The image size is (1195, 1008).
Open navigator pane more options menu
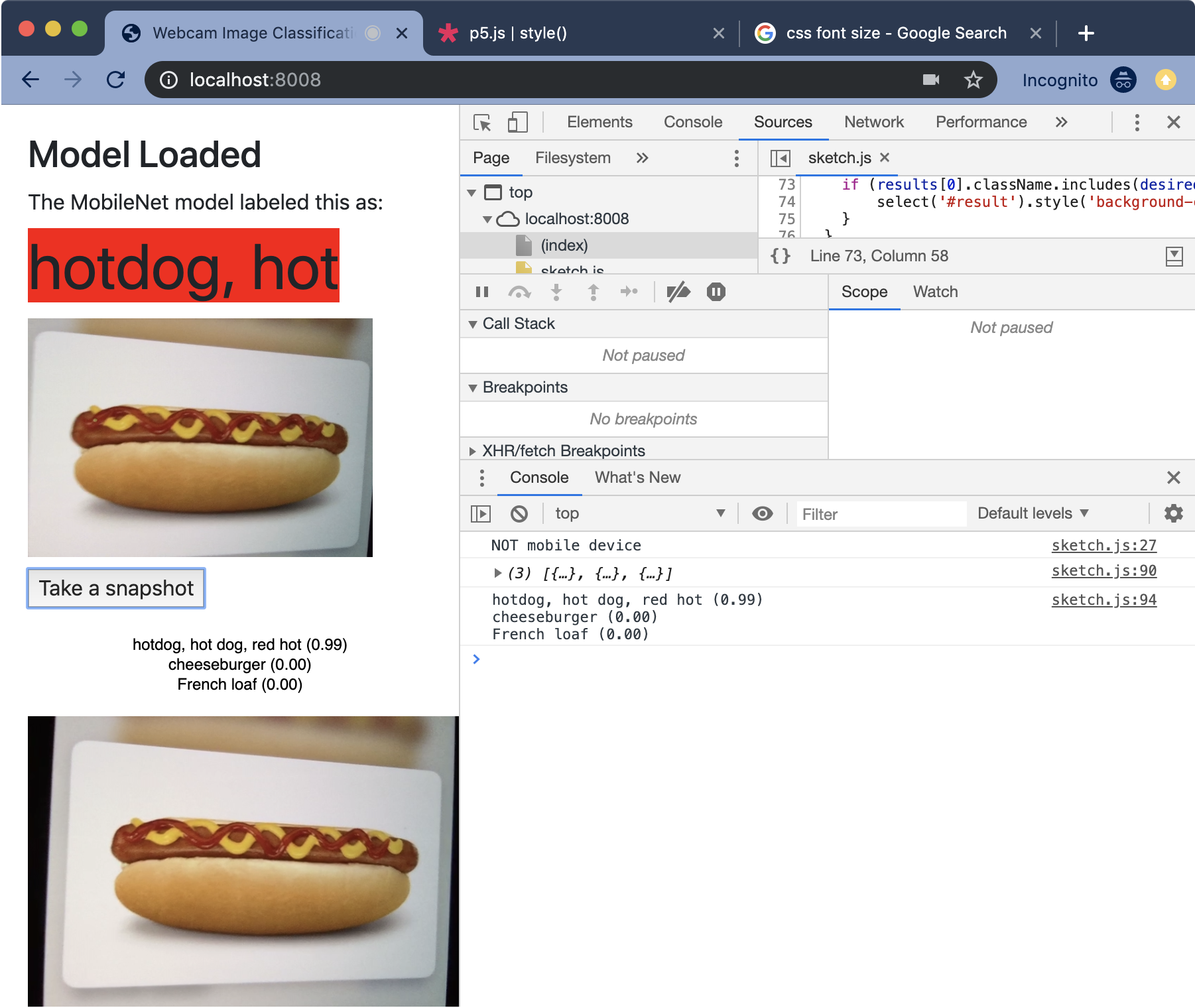tap(736, 158)
